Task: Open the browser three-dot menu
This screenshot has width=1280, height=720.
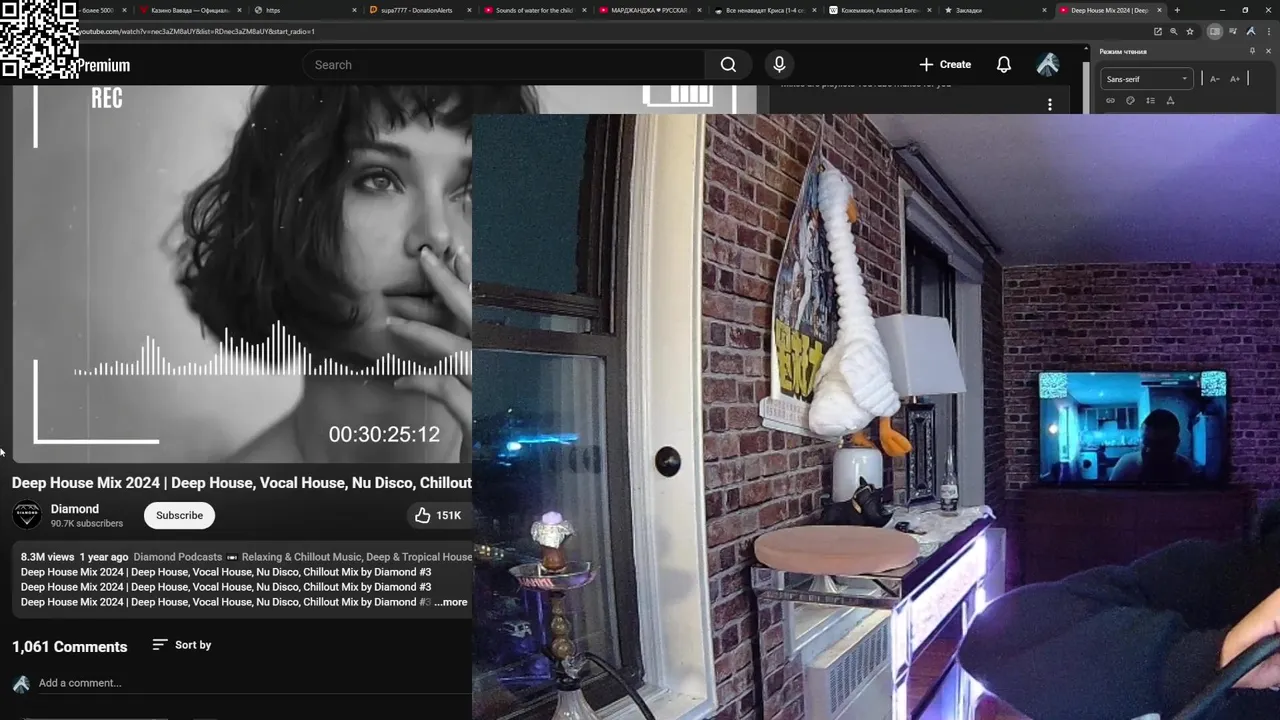Action: click(1268, 31)
